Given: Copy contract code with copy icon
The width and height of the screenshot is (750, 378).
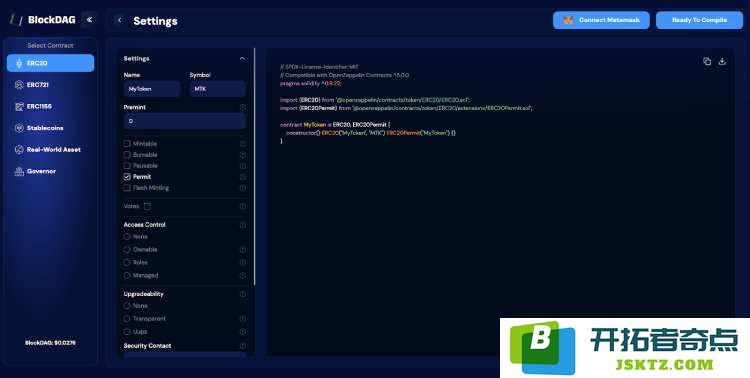Looking at the screenshot, I should (707, 61).
